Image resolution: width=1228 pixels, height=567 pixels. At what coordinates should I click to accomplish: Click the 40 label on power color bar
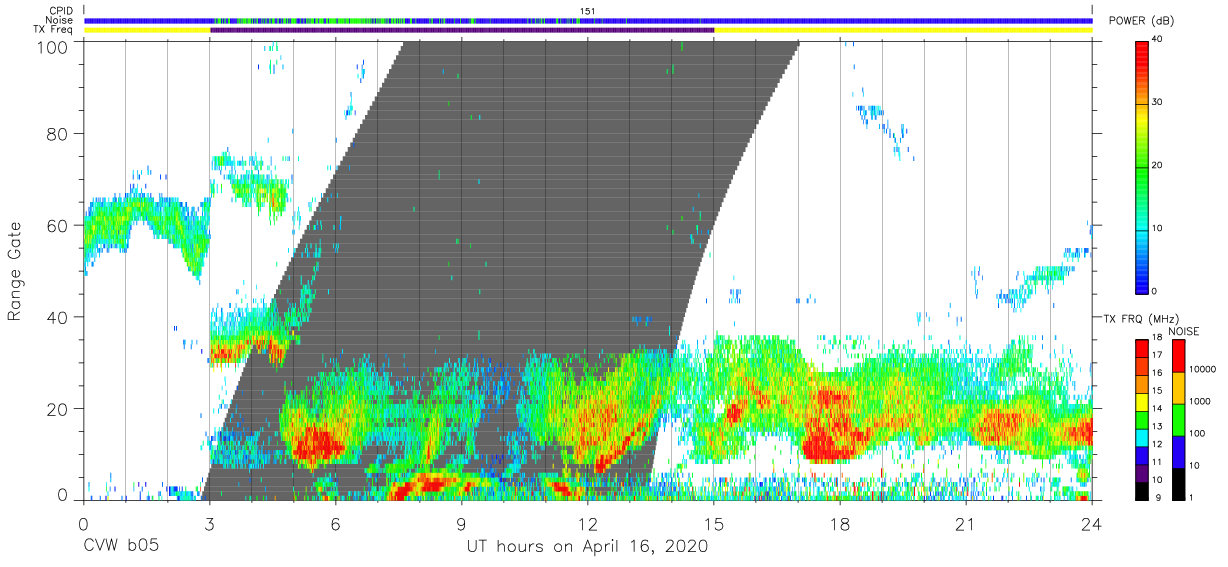click(x=1157, y=39)
